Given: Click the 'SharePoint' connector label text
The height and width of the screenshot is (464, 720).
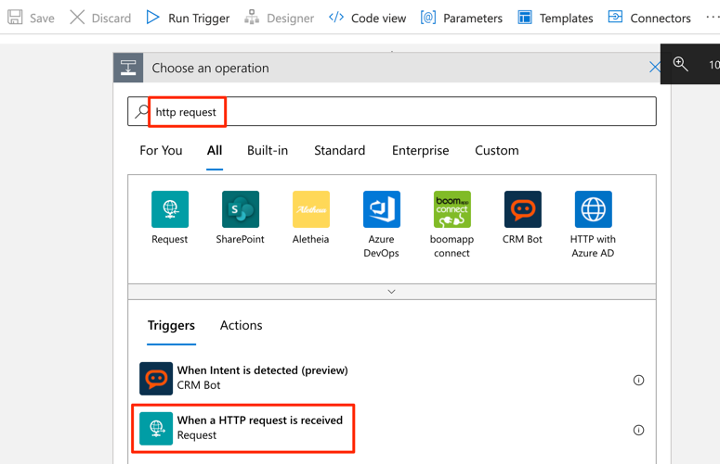Looking at the screenshot, I should (x=240, y=239).
